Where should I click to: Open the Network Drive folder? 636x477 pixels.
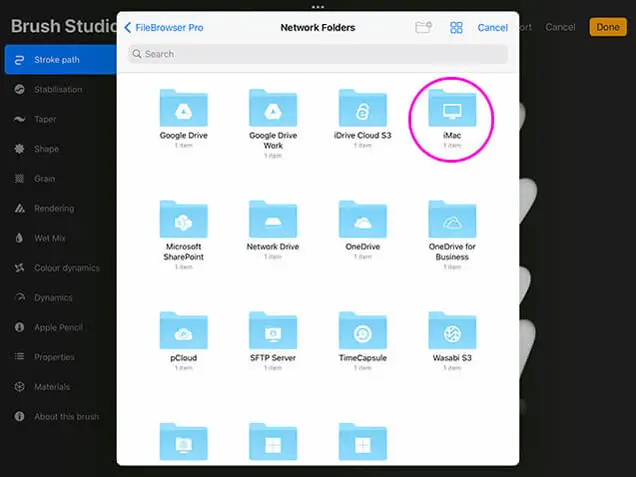coord(273,219)
